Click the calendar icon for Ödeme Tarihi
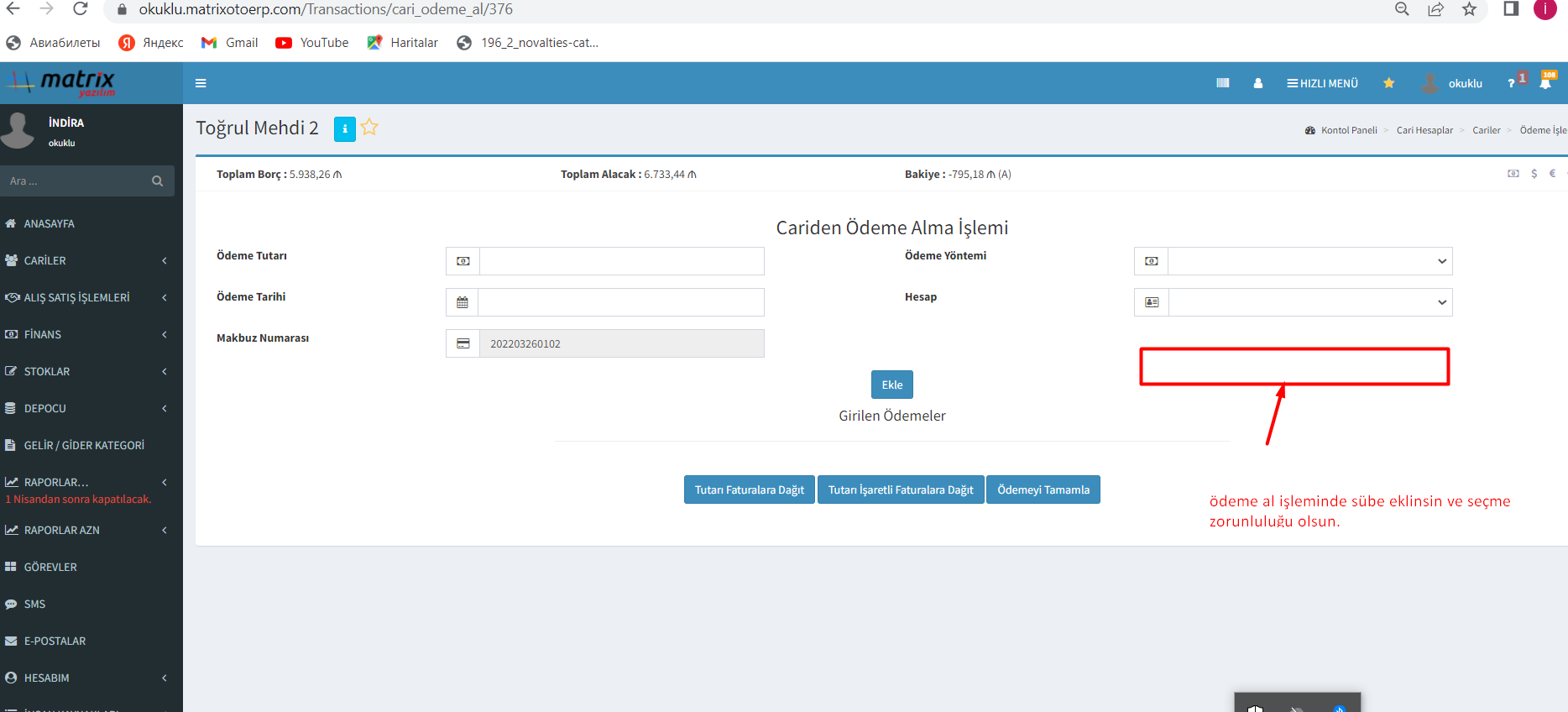 [x=463, y=302]
